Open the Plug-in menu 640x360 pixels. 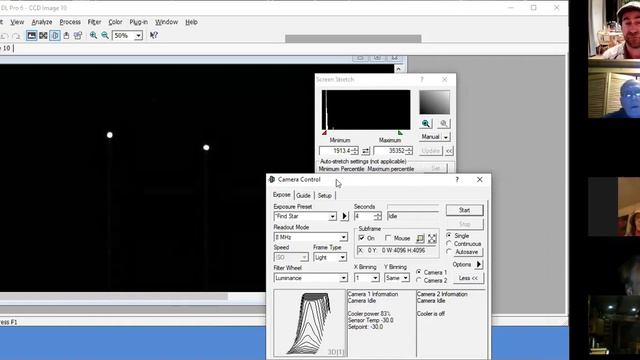pyautogui.click(x=138, y=22)
